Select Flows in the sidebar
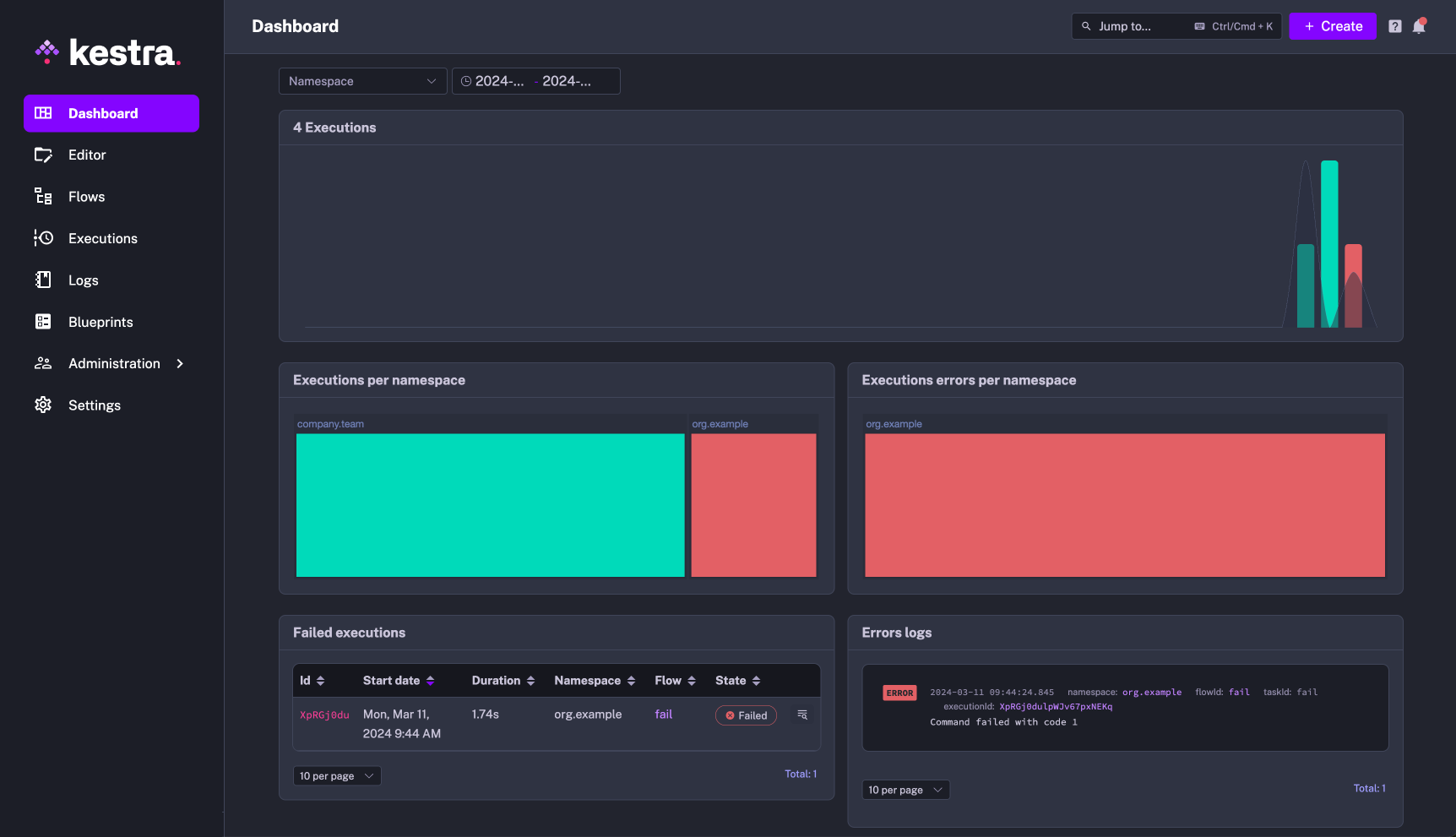Screen dimensions: 1456x837 [85, 196]
